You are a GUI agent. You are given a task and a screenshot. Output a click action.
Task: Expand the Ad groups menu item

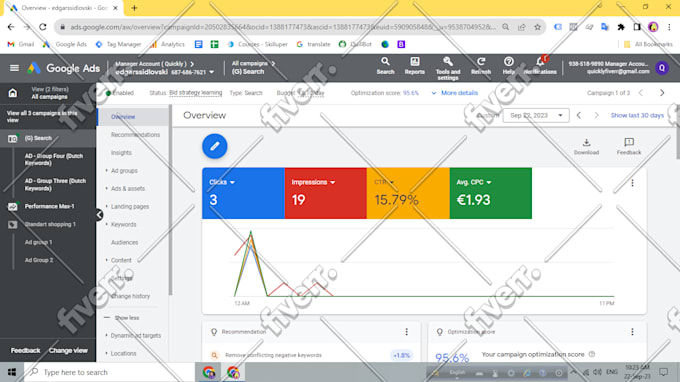pyautogui.click(x=124, y=171)
